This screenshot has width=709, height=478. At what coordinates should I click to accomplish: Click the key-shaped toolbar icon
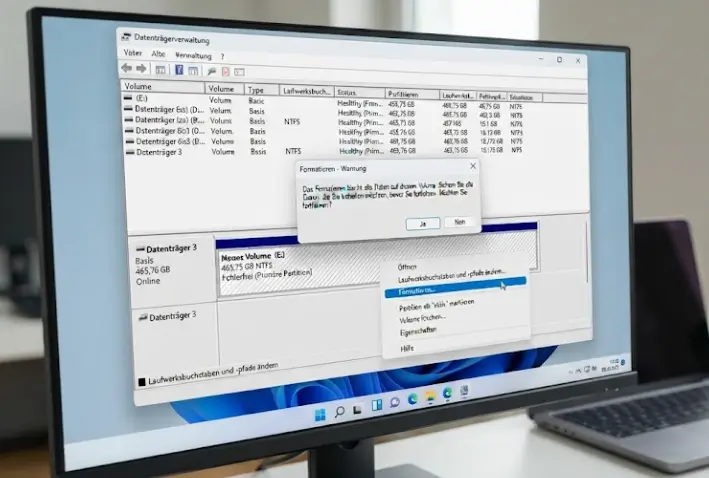[x=211, y=71]
